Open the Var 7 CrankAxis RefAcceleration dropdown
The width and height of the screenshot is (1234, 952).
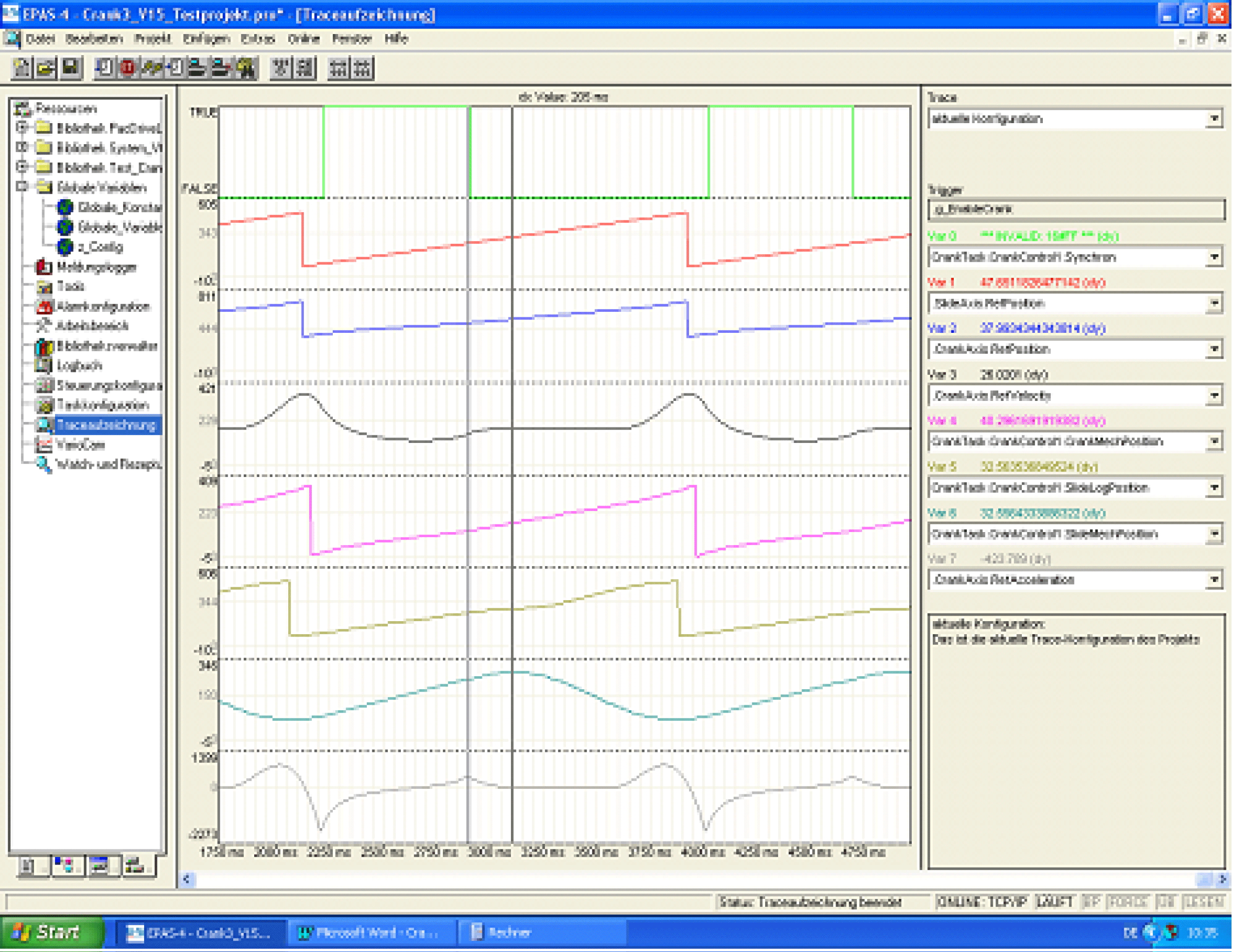(x=1213, y=580)
